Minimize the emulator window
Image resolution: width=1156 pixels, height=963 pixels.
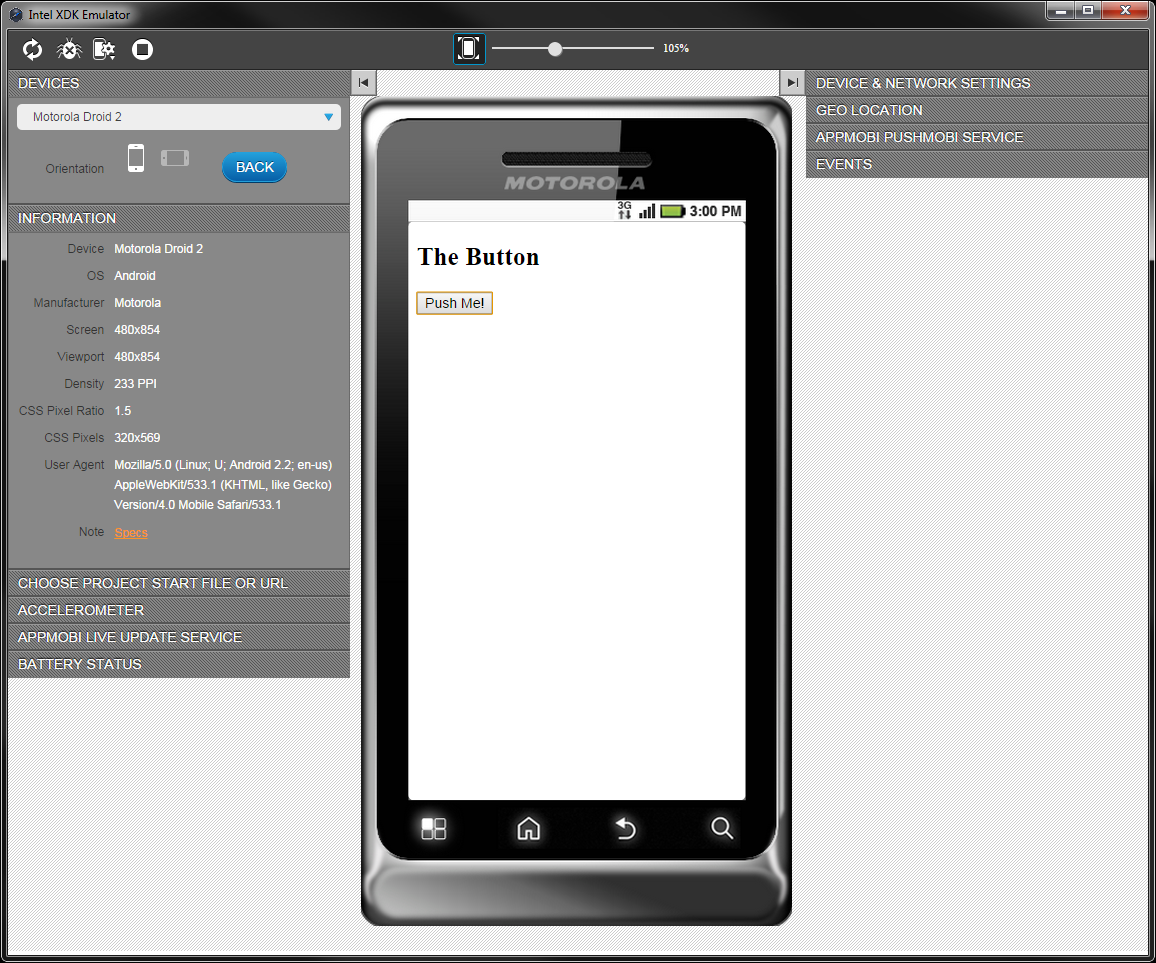click(x=1061, y=10)
